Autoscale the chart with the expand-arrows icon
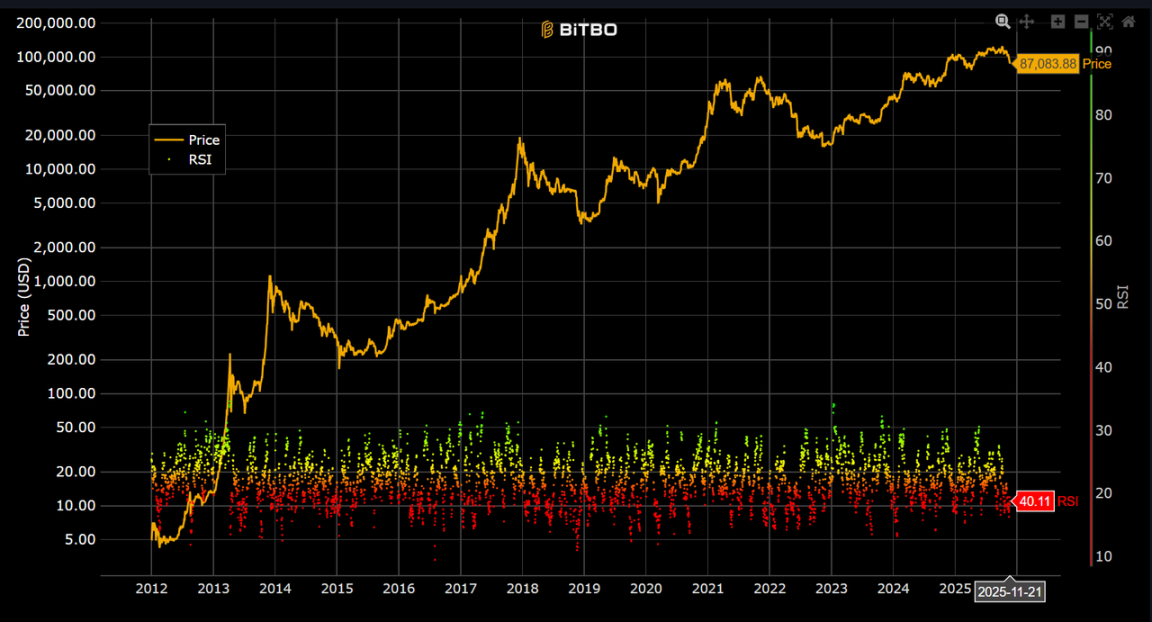 click(x=1105, y=21)
